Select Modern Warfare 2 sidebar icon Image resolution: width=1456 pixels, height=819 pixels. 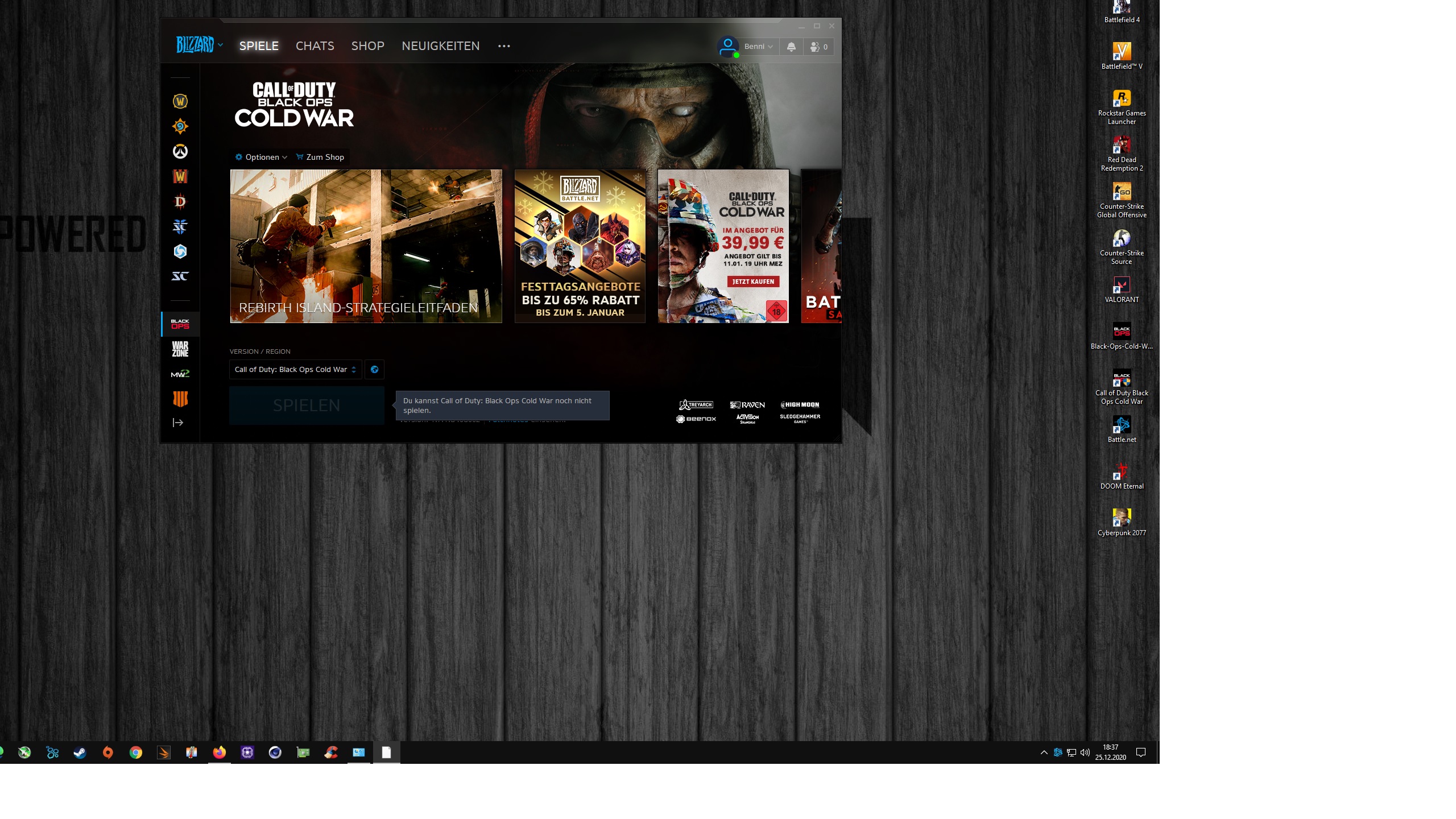(180, 374)
